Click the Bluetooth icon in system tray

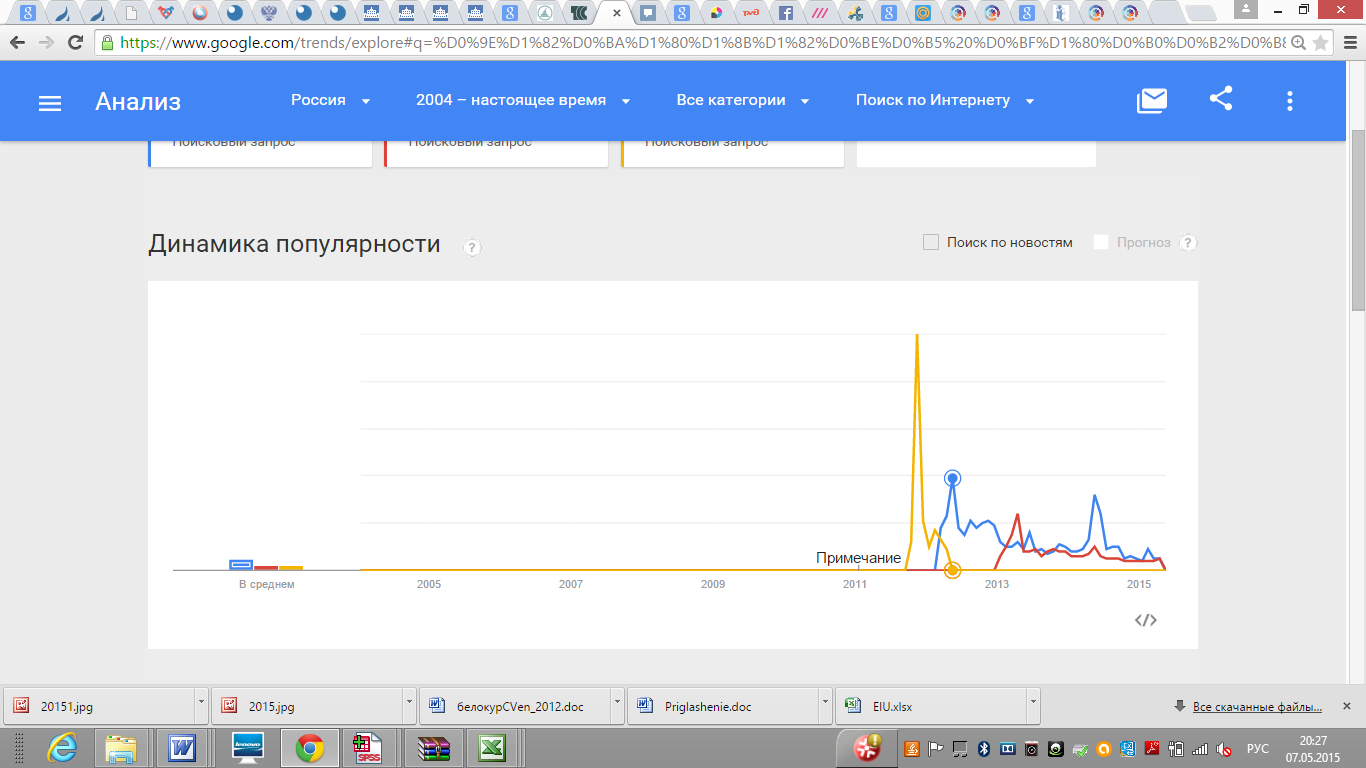tap(983, 748)
